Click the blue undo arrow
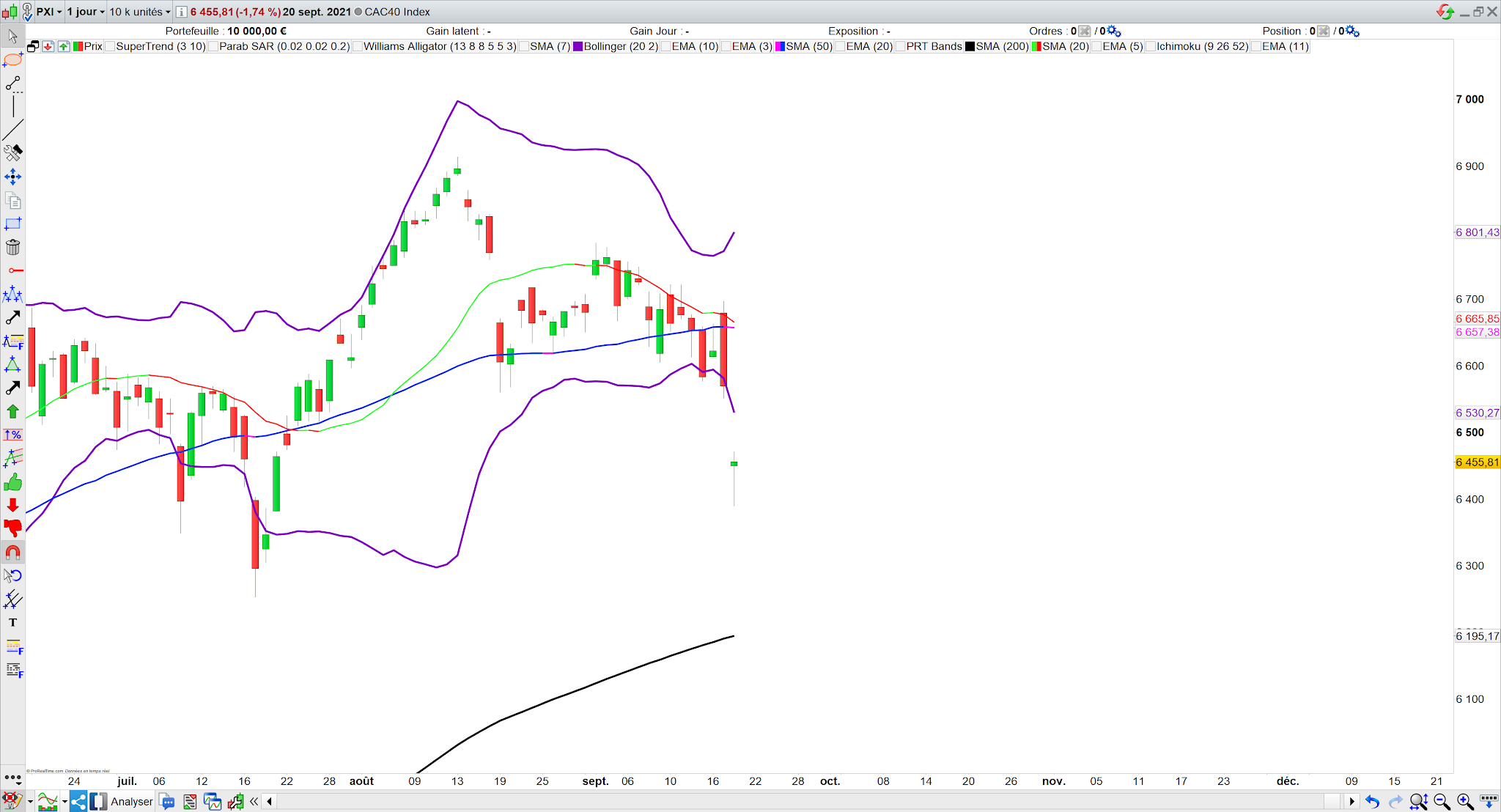This screenshot has width=1501, height=812. pos(1372,802)
